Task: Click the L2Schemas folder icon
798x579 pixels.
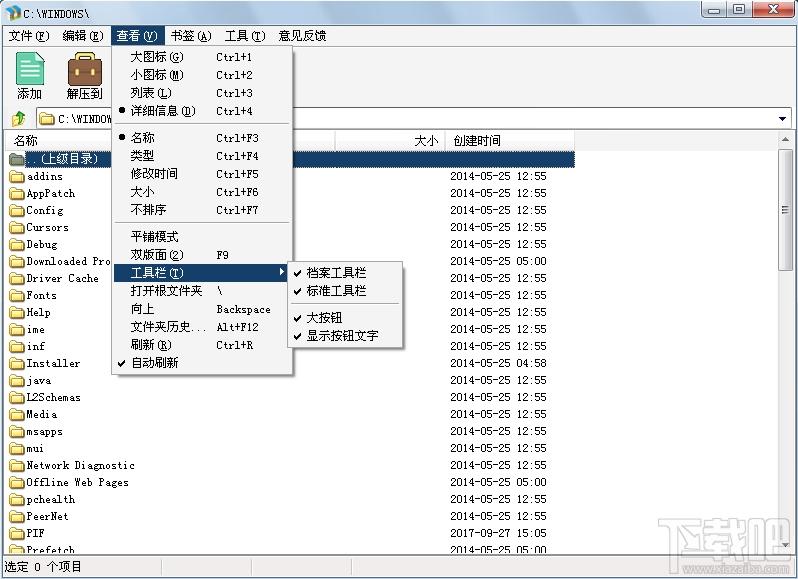Action: (17, 397)
